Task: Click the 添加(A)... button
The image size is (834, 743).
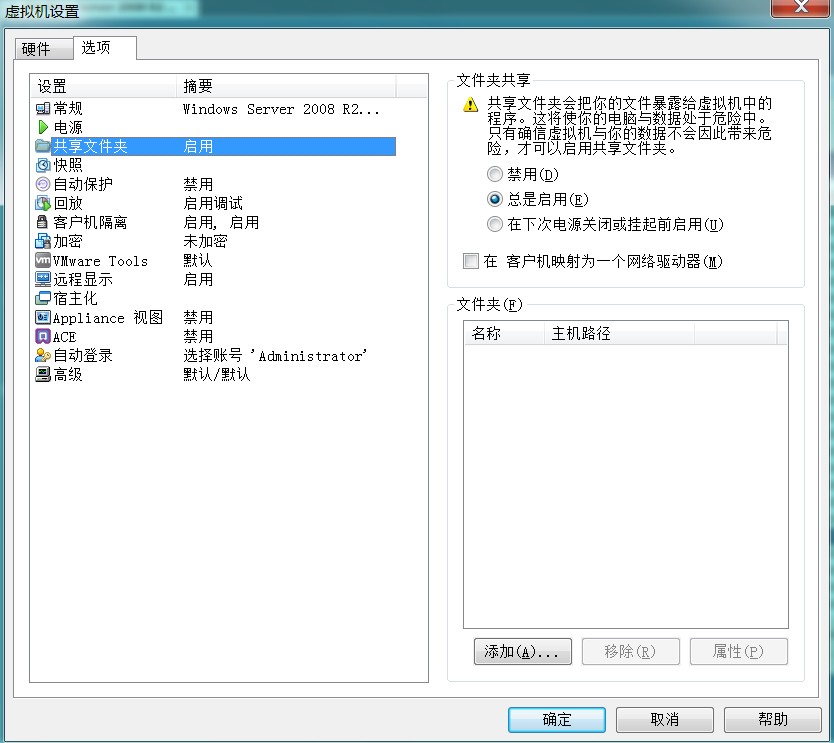Action: 523,652
